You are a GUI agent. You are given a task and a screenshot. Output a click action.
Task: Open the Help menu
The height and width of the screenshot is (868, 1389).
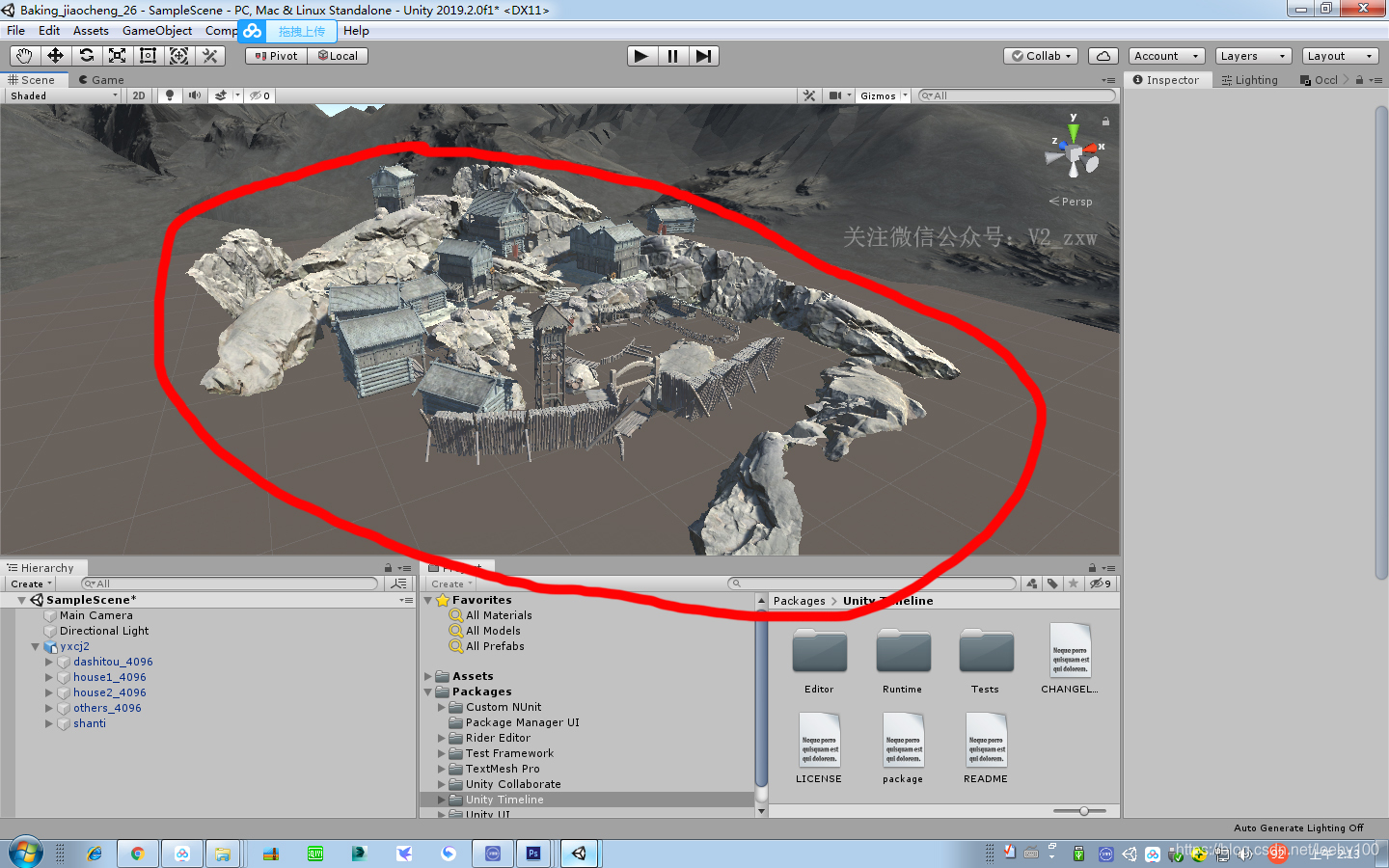point(356,31)
